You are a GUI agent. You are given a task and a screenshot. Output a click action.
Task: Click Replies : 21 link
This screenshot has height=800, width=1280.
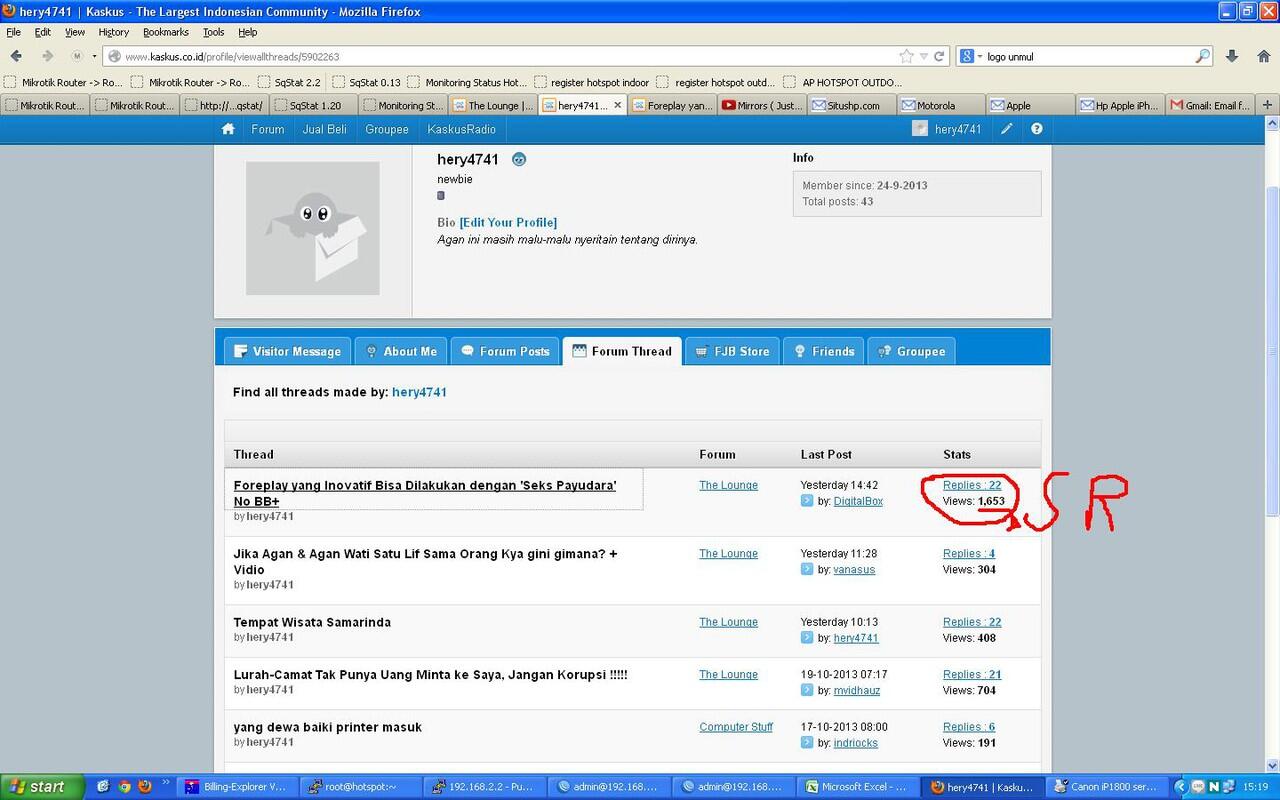(972, 674)
